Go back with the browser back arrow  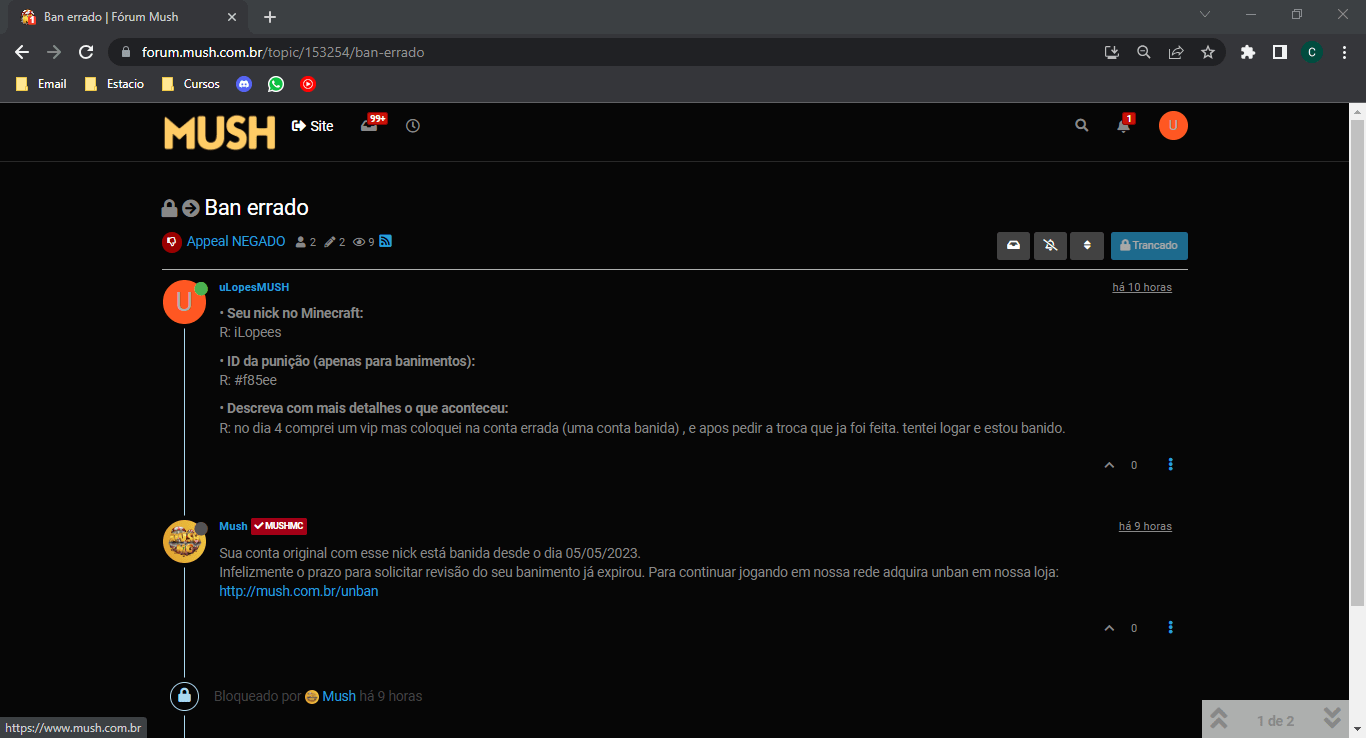pos(22,52)
